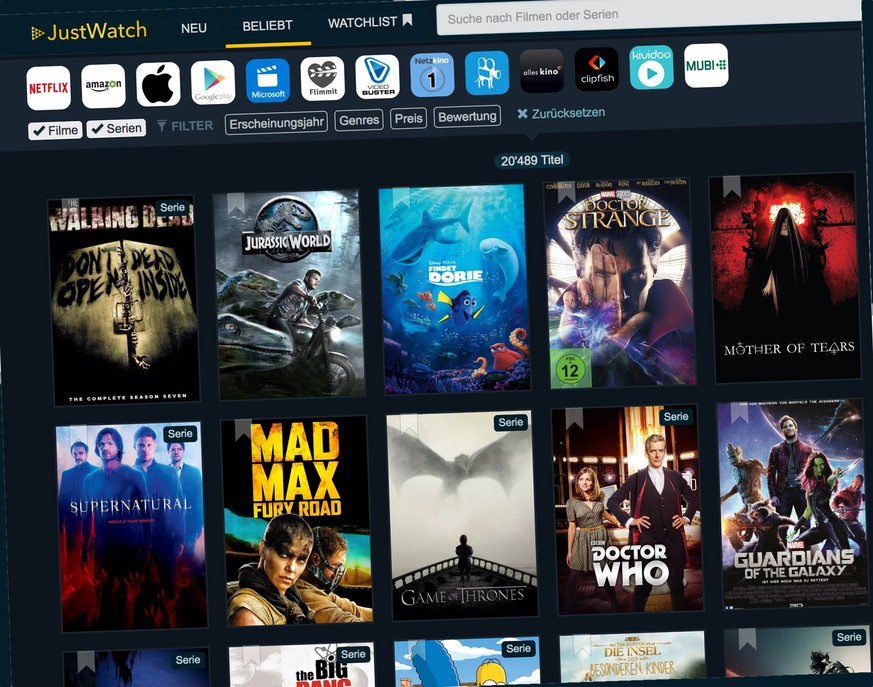This screenshot has height=687, width=873.
Task: Open Die Insel der besonderen Kinder poster
Action: [x=633, y=659]
